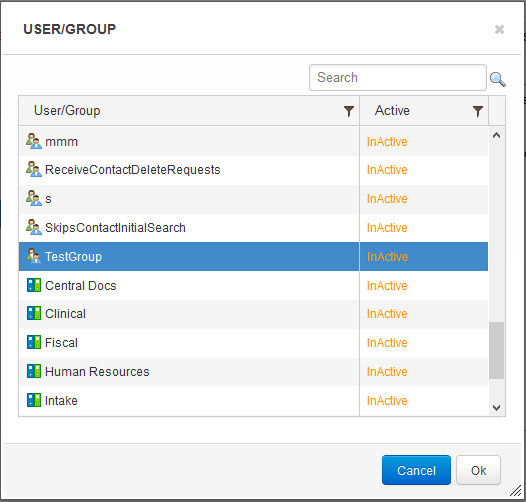Click the InActive status of TestGroup
The image size is (526, 502).
click(387, 257)
